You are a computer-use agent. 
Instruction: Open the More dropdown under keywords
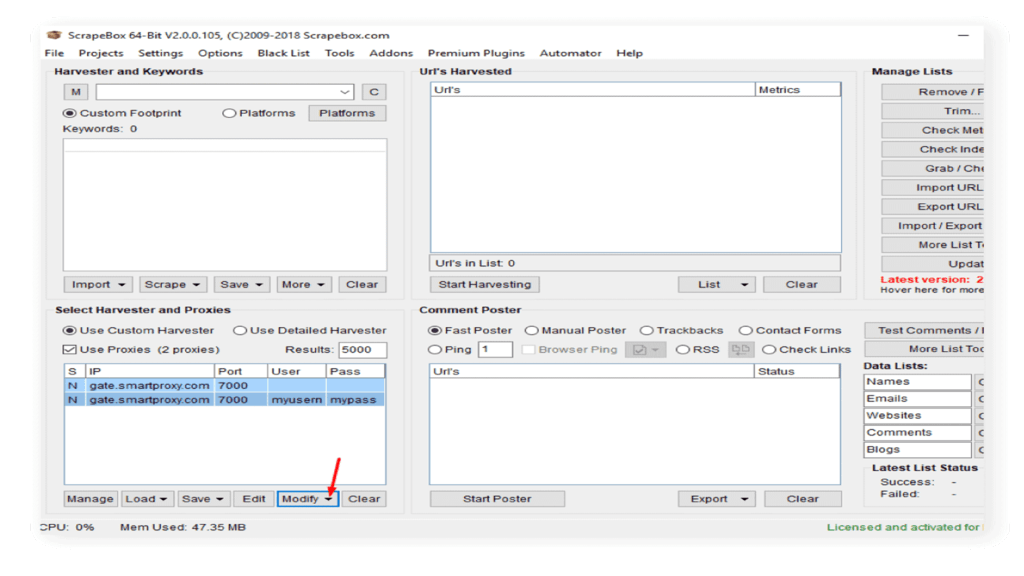point(303,285)
